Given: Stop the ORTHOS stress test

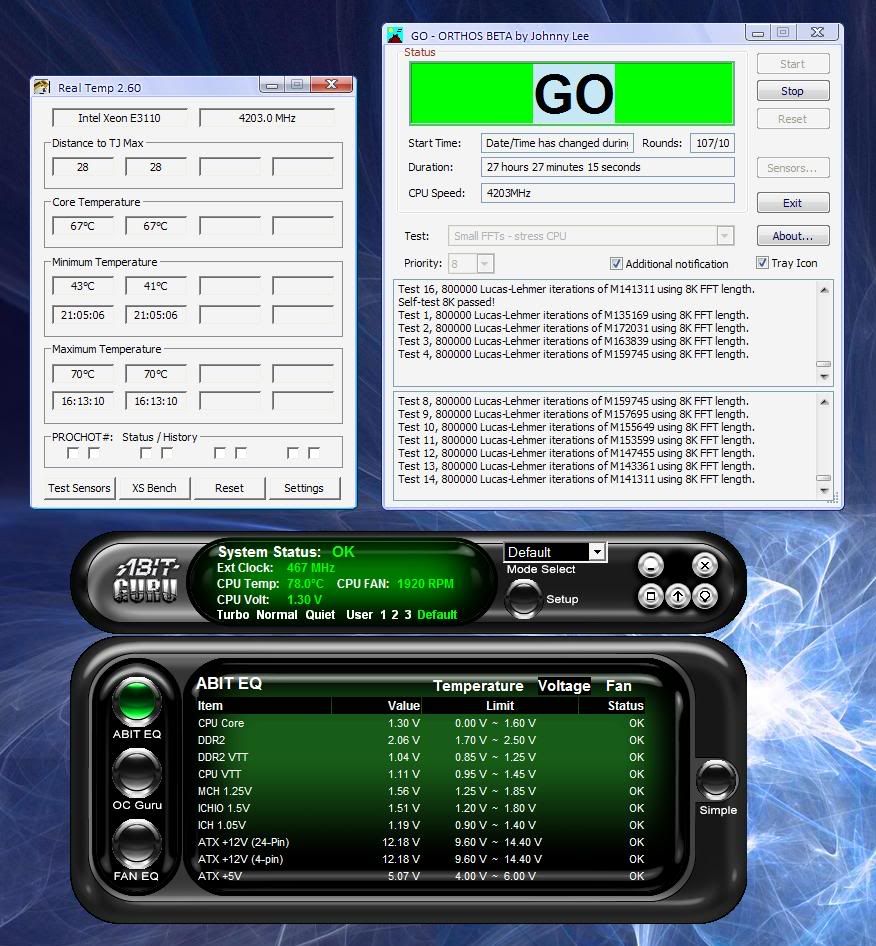Looking at the screenshot, I should (793, 91).
